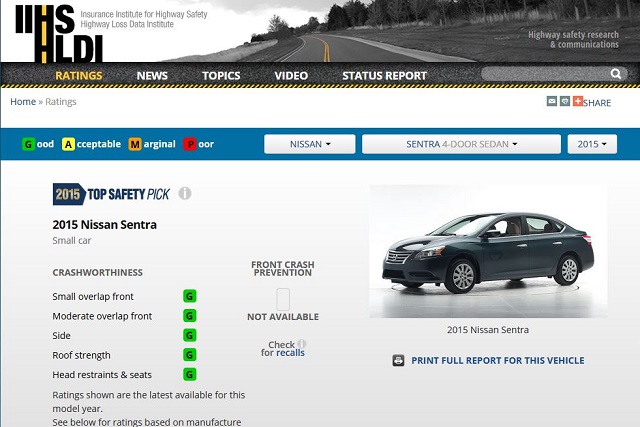
Task: Click the red plus Share icon
Action: [578, 101]
